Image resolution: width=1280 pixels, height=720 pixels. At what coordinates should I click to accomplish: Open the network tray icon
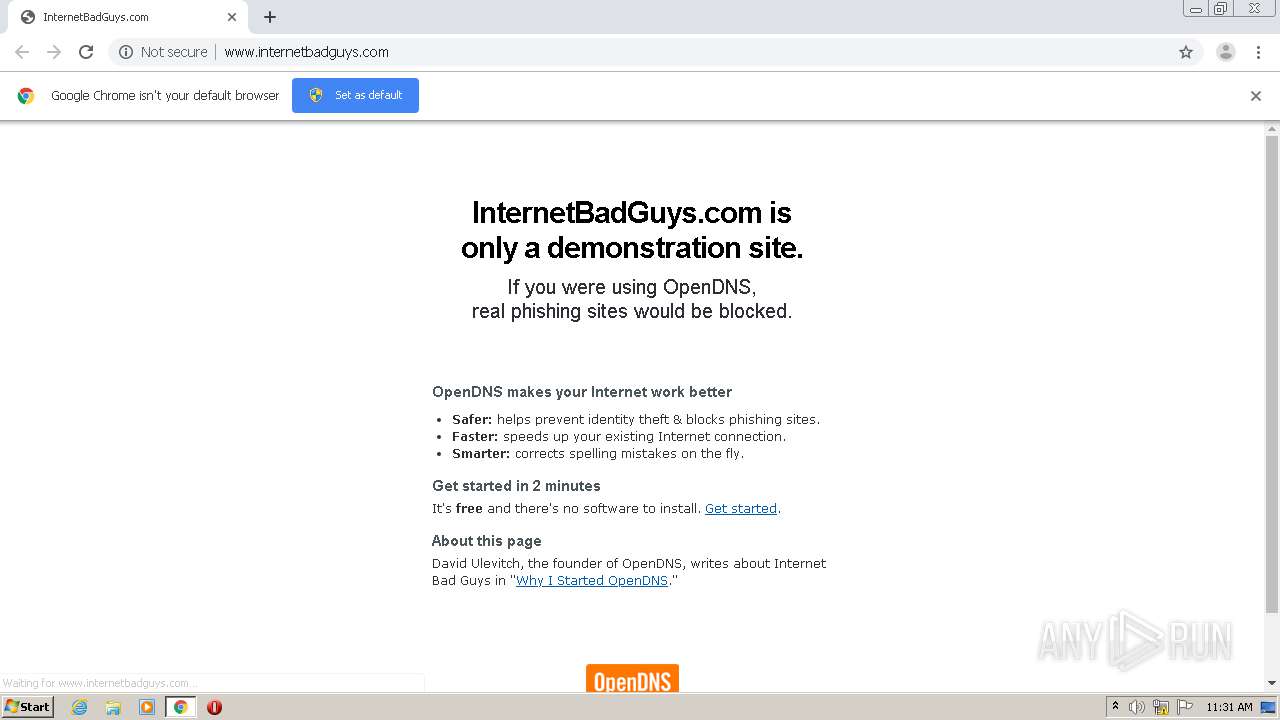pos(1161,707)
